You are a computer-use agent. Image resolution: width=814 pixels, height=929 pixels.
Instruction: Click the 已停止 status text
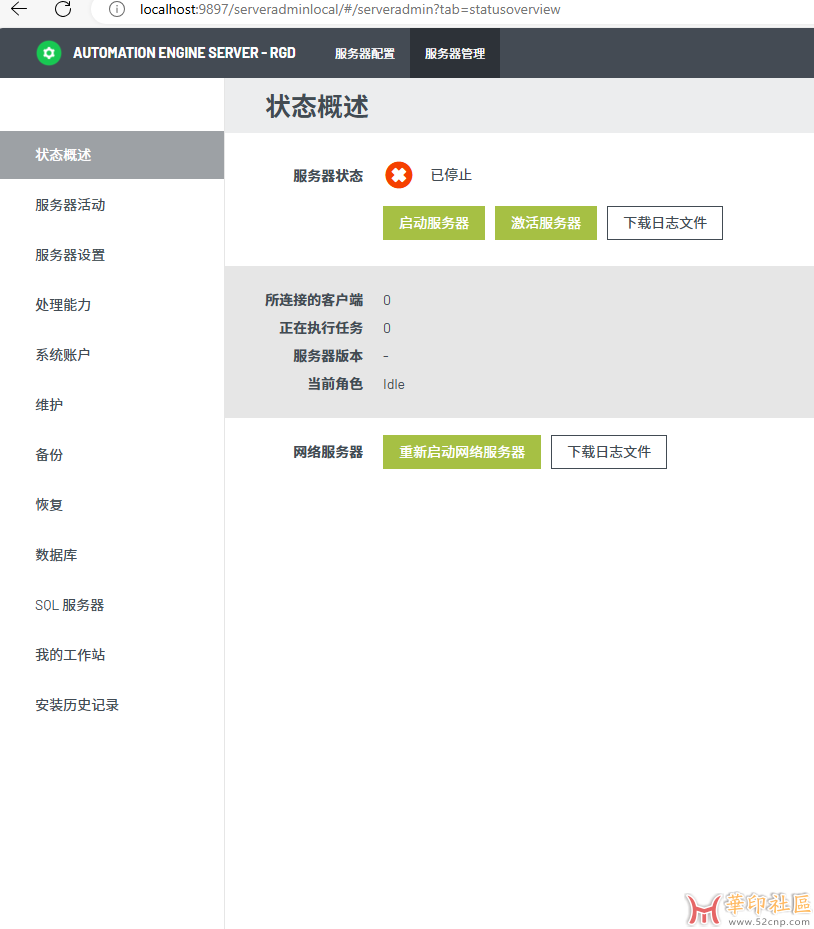tap(451, 175)
